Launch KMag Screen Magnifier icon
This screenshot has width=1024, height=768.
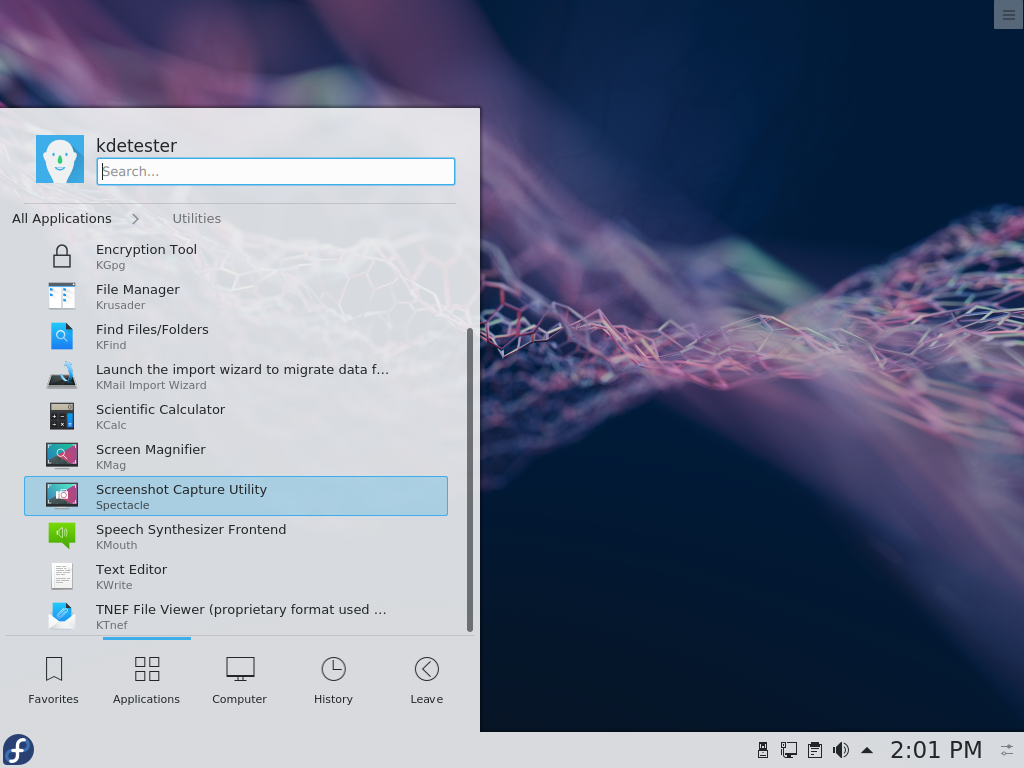(x=62, y=456)
